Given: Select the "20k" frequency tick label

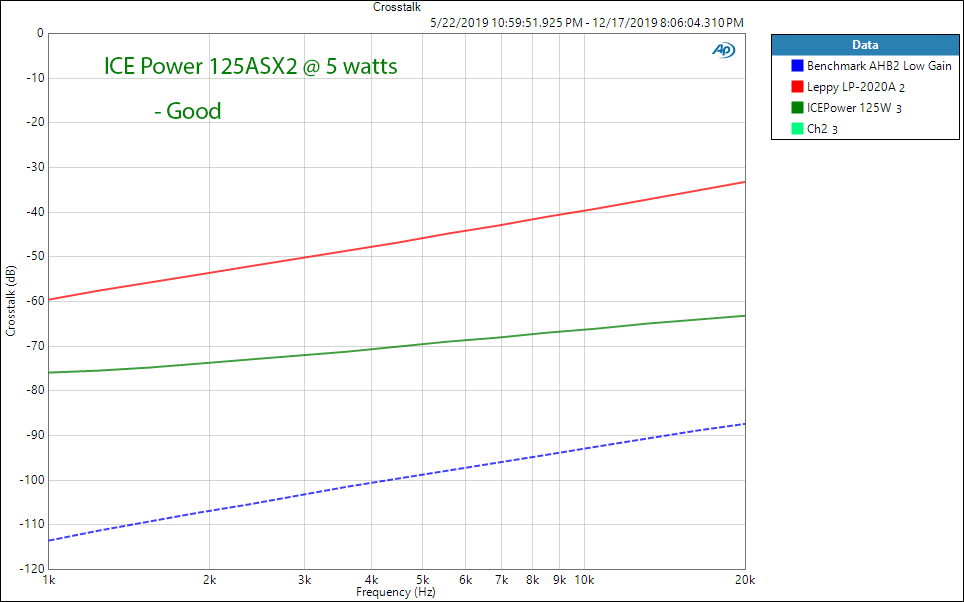Looking at the screenshot, I should point(745,580).
